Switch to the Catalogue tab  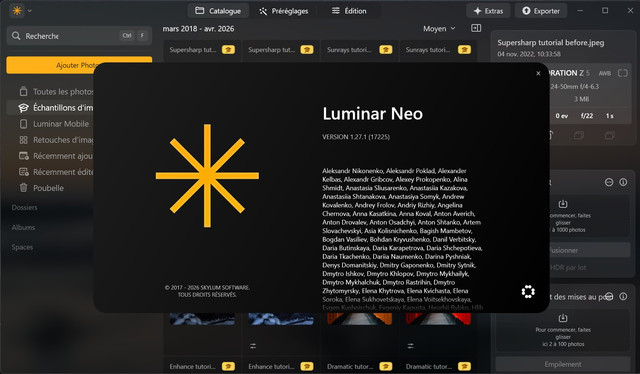coord(218,11)
